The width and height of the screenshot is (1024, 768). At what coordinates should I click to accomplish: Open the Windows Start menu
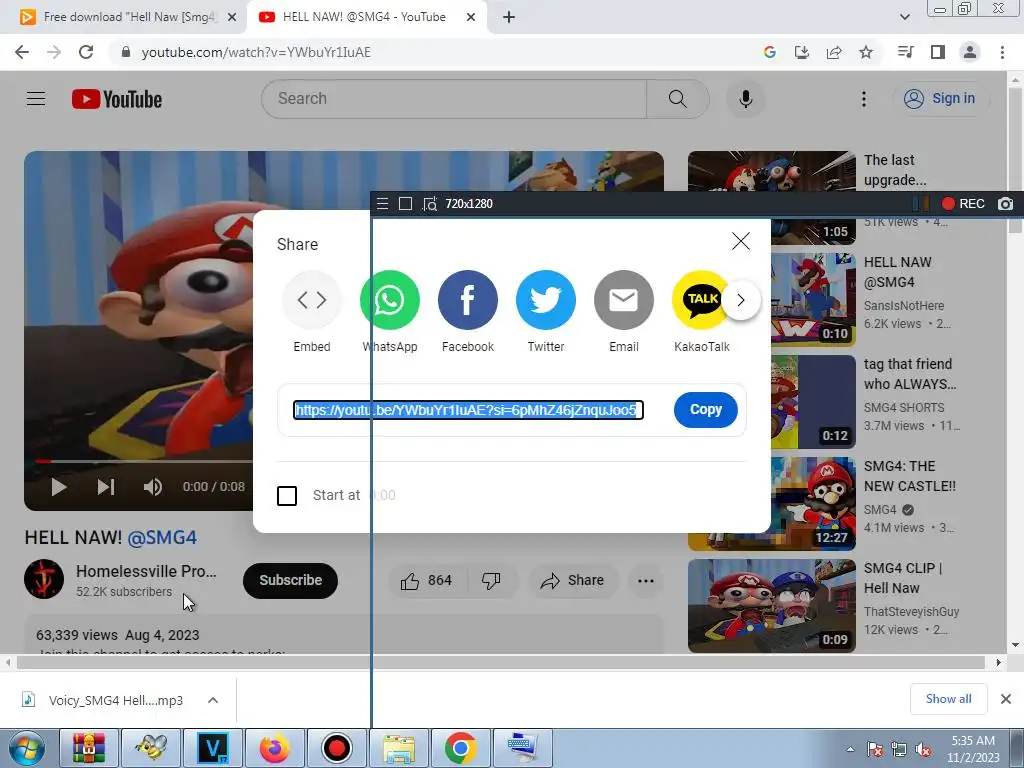click(x=27, y=748)
